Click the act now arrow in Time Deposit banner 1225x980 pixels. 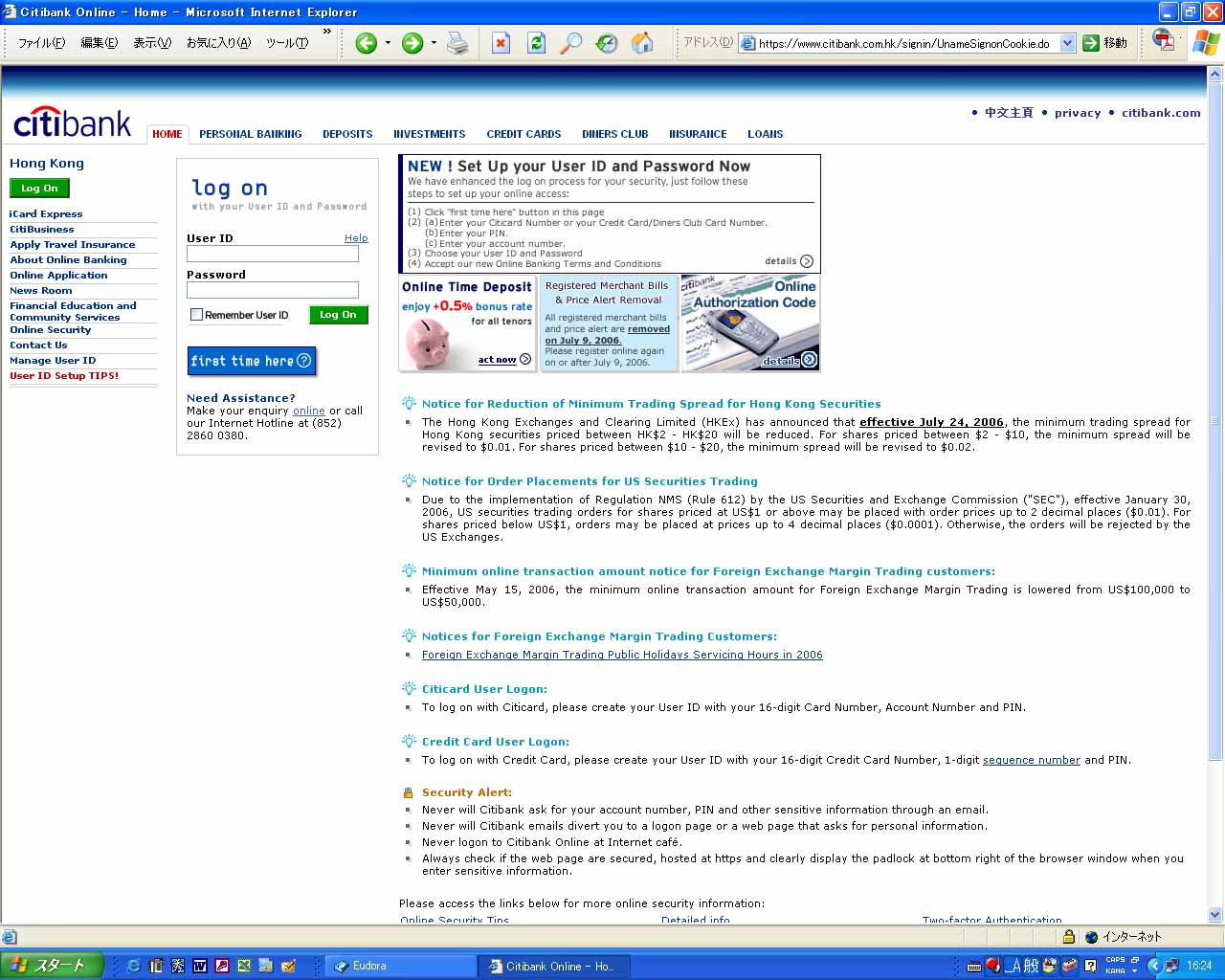coord(525,360)
